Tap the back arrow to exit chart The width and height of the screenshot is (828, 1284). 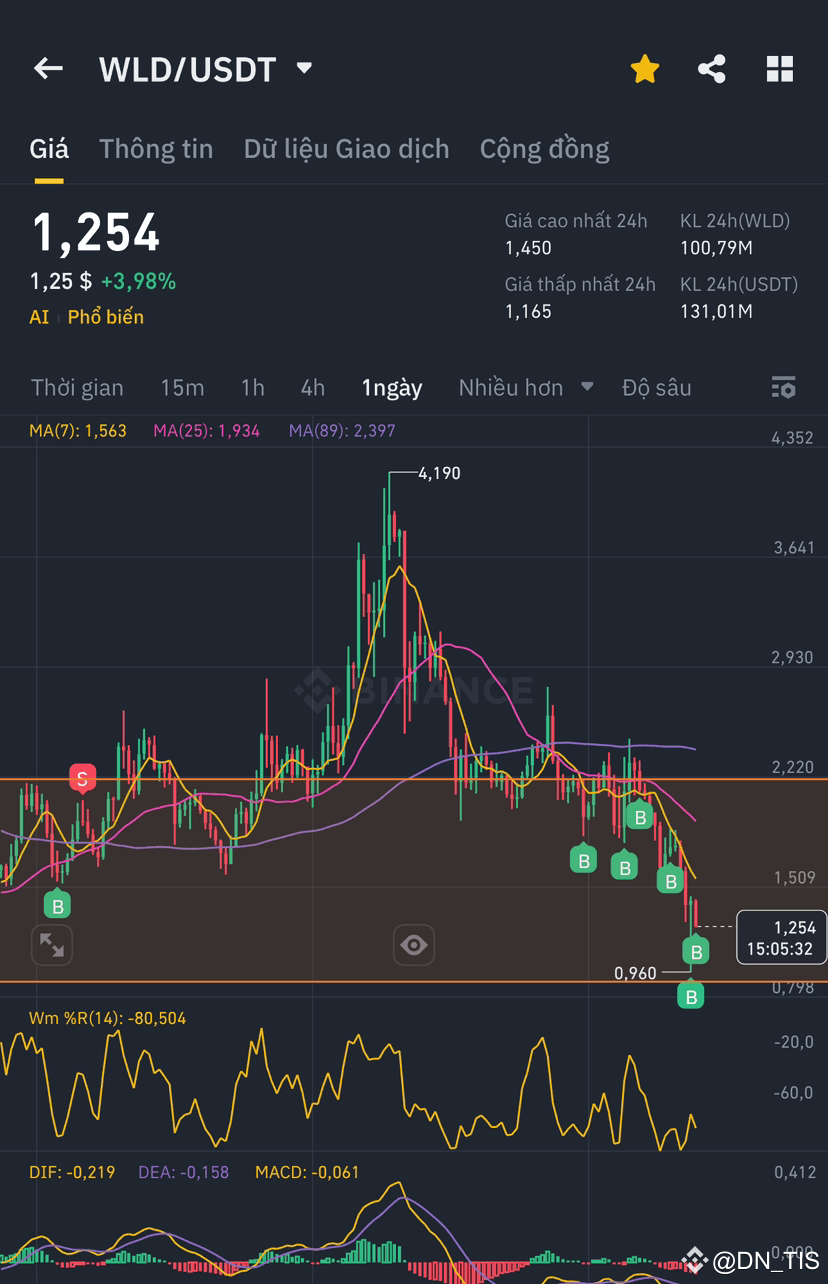(48, 69)
